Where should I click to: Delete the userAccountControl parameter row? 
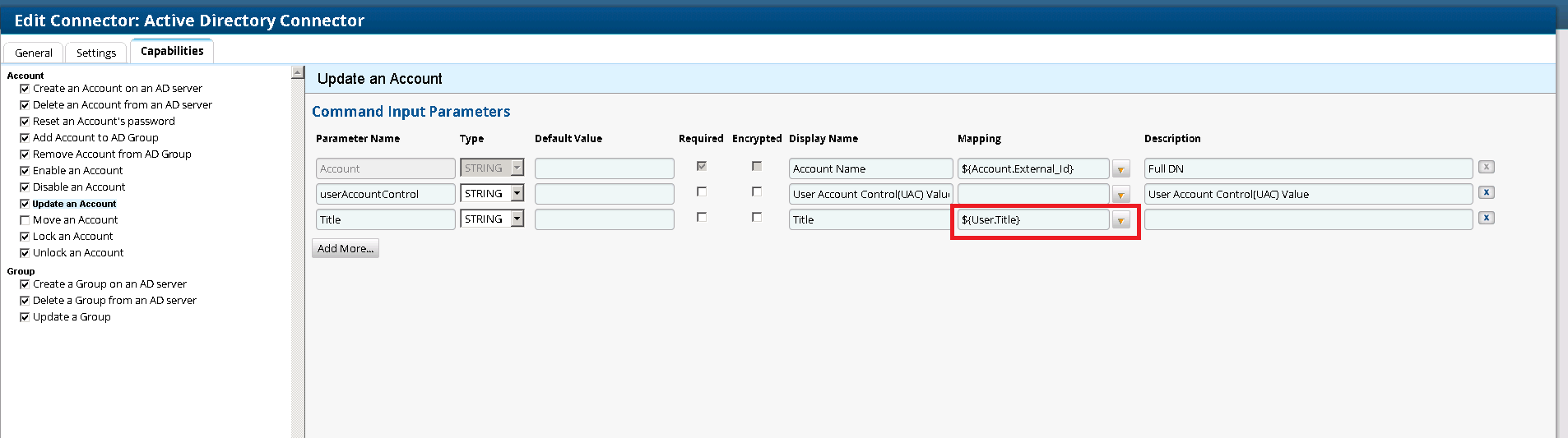coord(1486,192)
